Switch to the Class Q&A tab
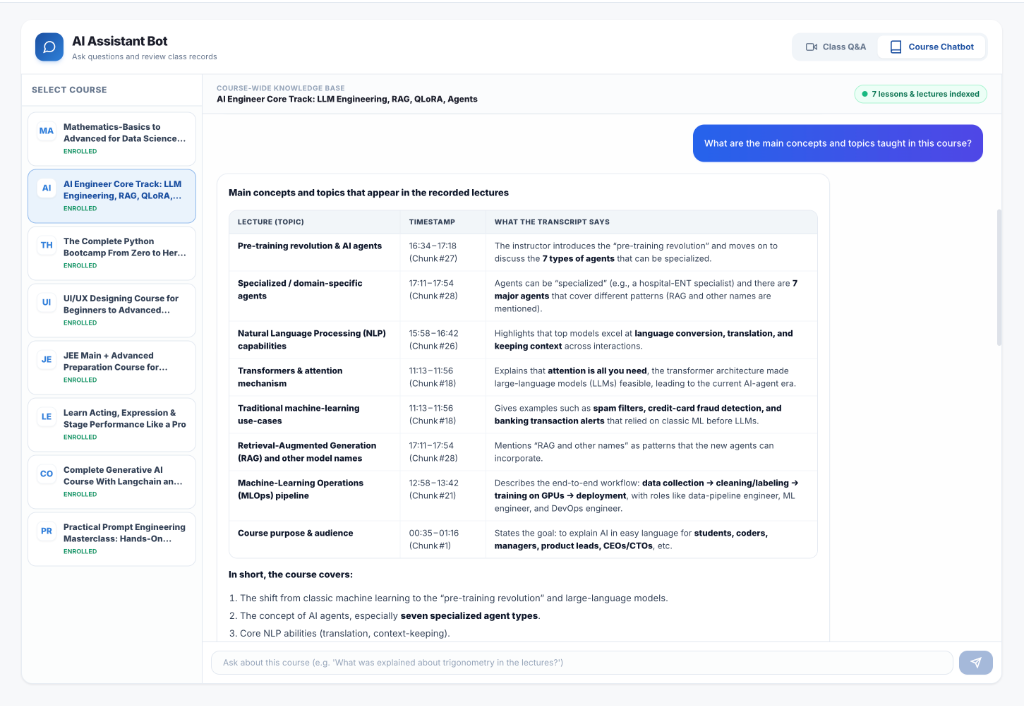 click(835, 47)
